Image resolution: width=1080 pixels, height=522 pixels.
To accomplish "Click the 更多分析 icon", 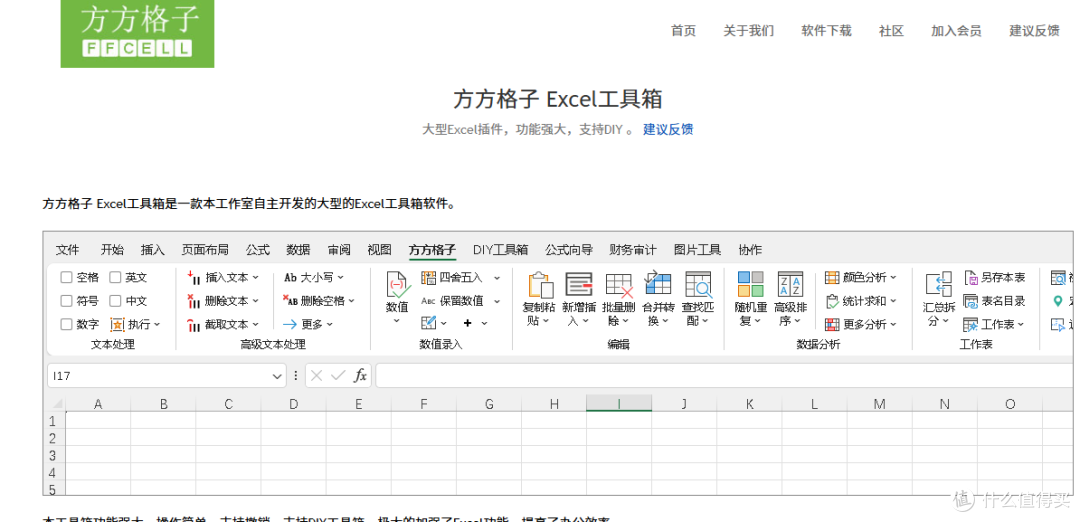I will (832, 324).
